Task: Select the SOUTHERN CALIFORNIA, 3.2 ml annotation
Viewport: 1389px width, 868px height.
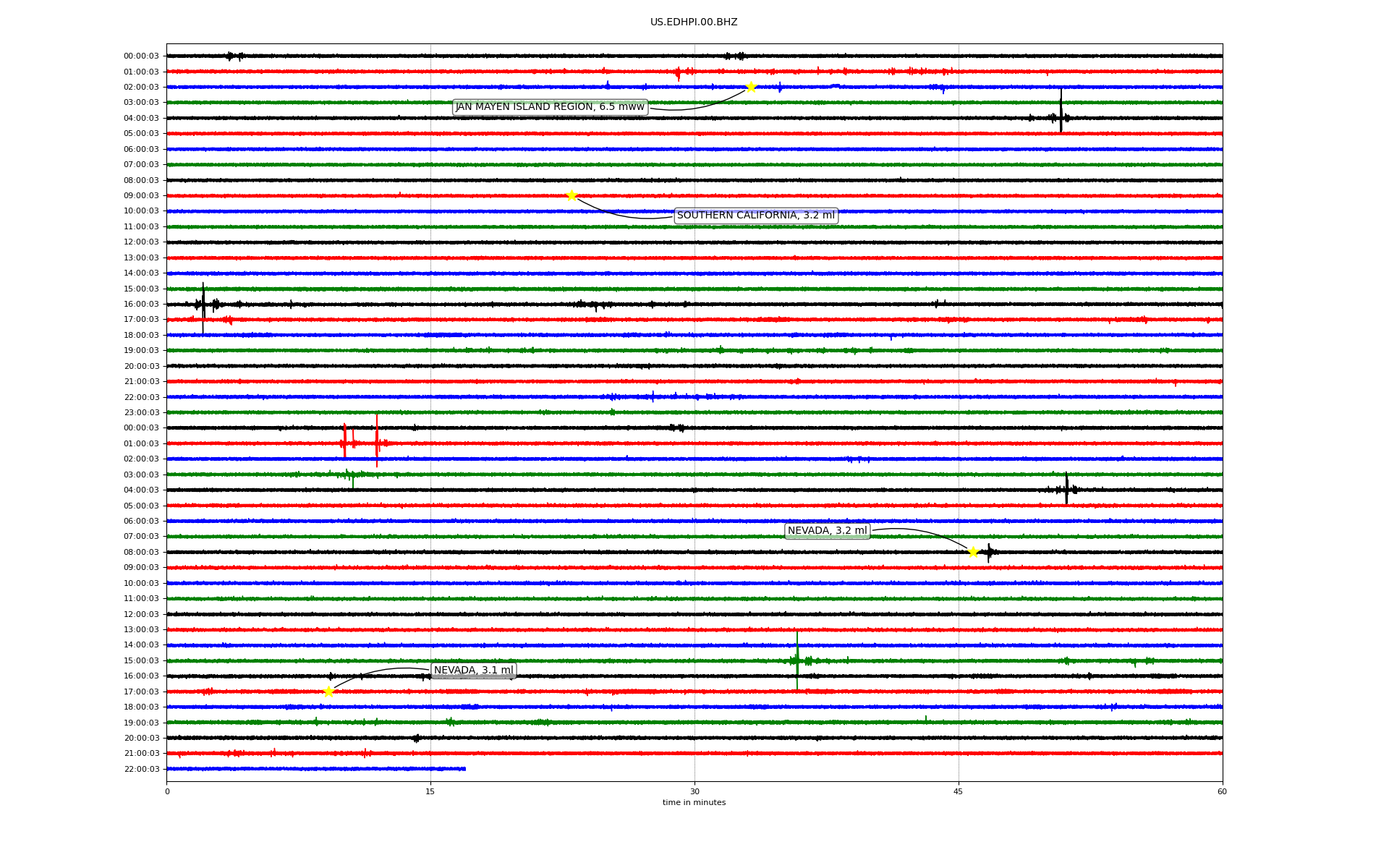Action: [756, 216]
